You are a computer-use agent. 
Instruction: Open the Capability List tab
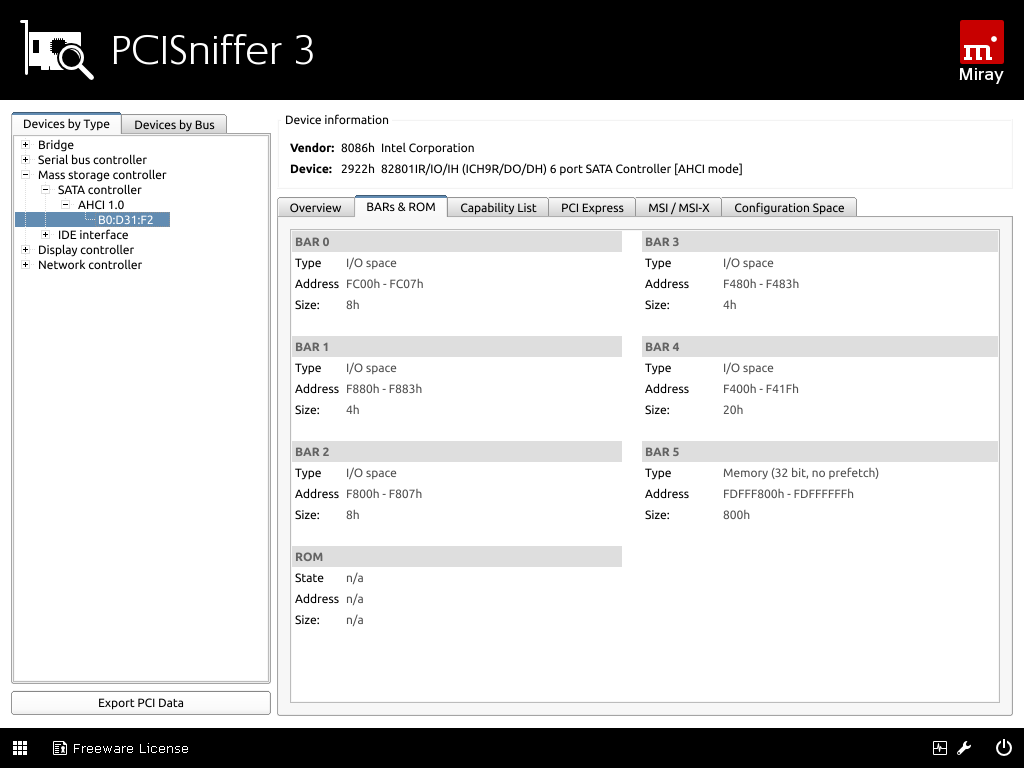click(x=498, y=208)
